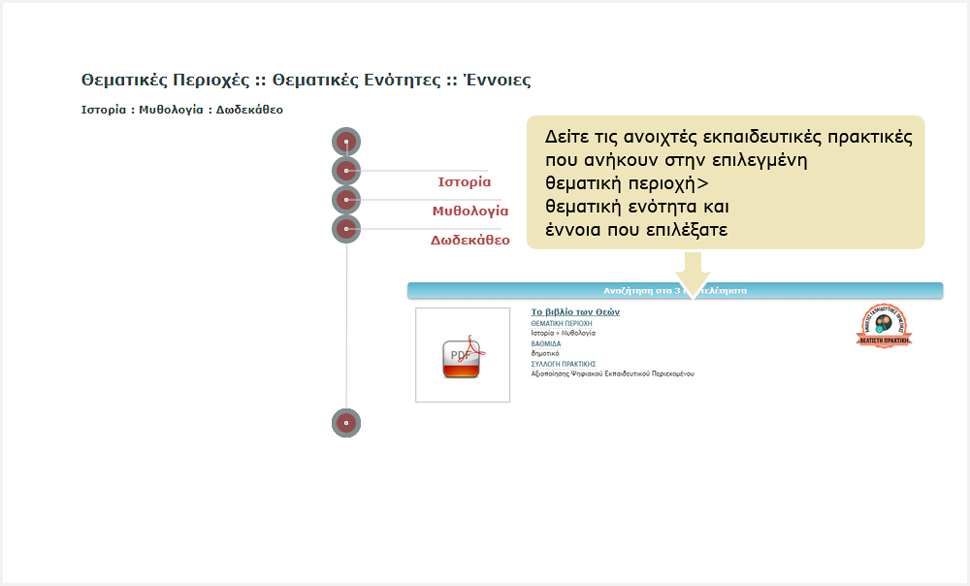This screenshot has width=970, height=586.
Task: Click the ΘΕΜΑΤΙΚΗ ΠΕΡΙΟΧΗ field label
Action: click(x=561, y=324)
